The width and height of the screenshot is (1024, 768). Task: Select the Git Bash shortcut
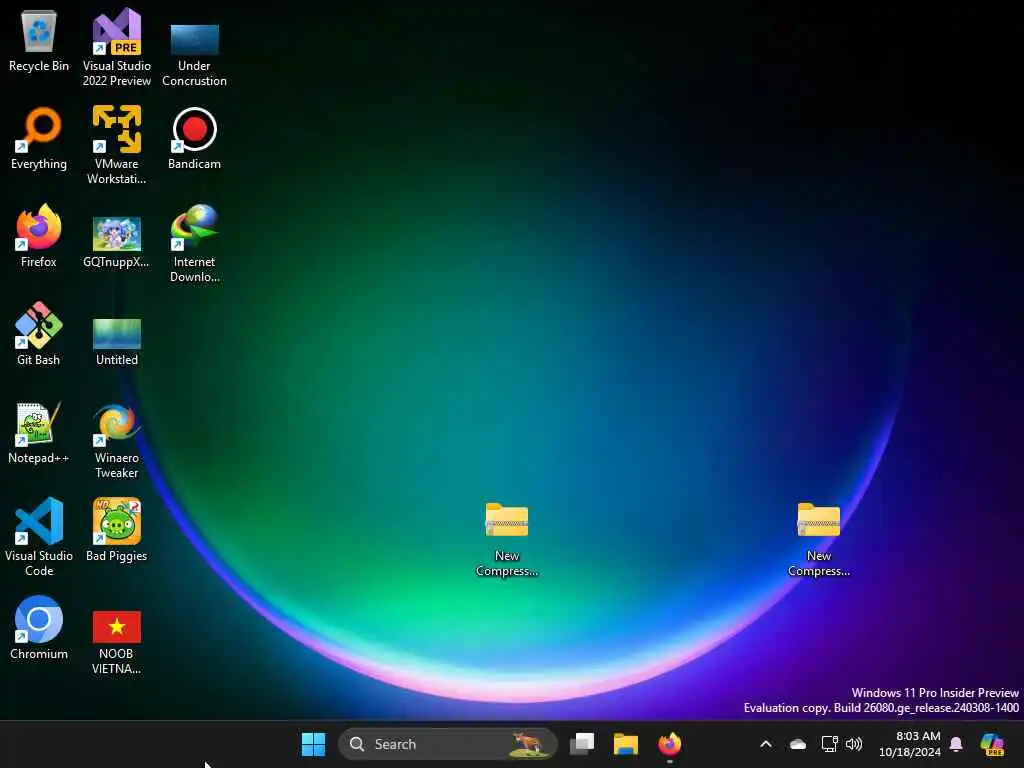(39, 334)
